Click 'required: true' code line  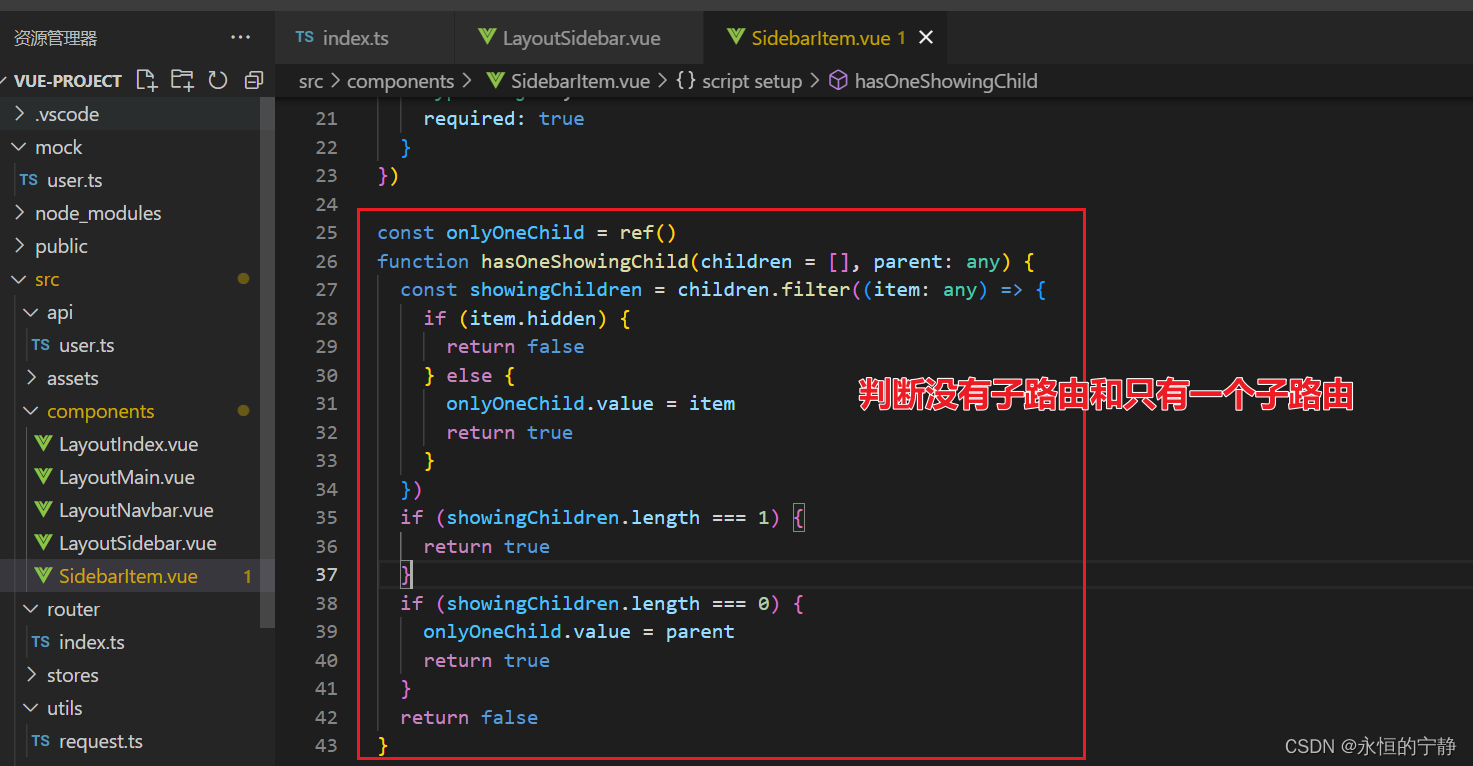504,119
